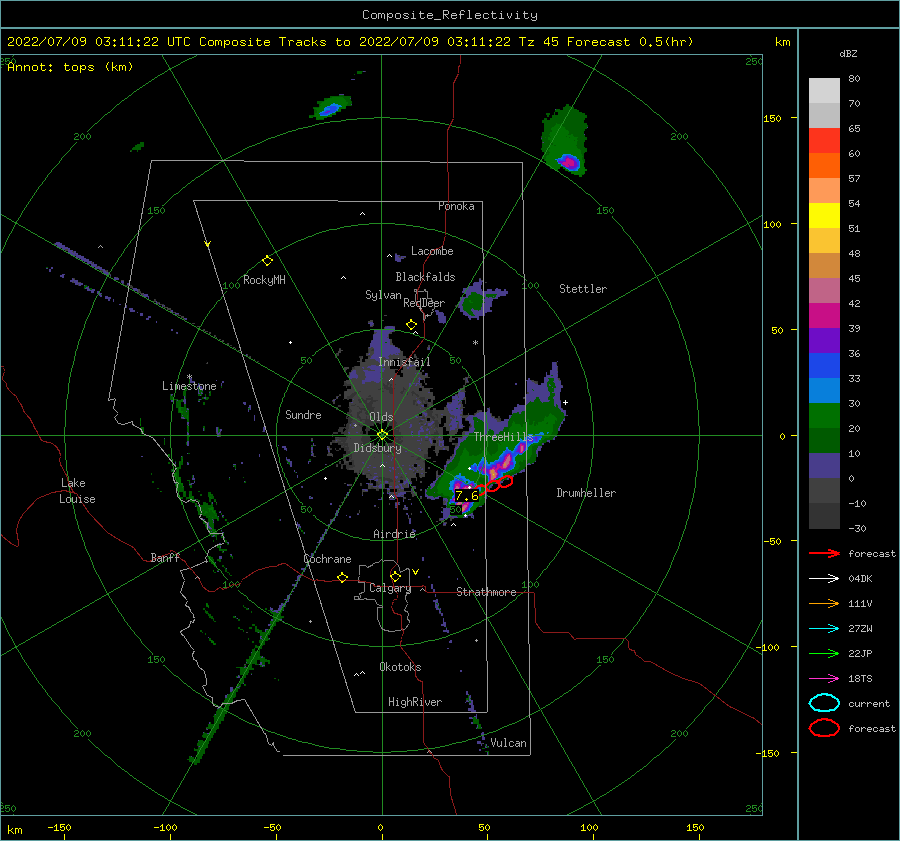Click the Limestone label
The image size is (900, 841).
(189, 386)
